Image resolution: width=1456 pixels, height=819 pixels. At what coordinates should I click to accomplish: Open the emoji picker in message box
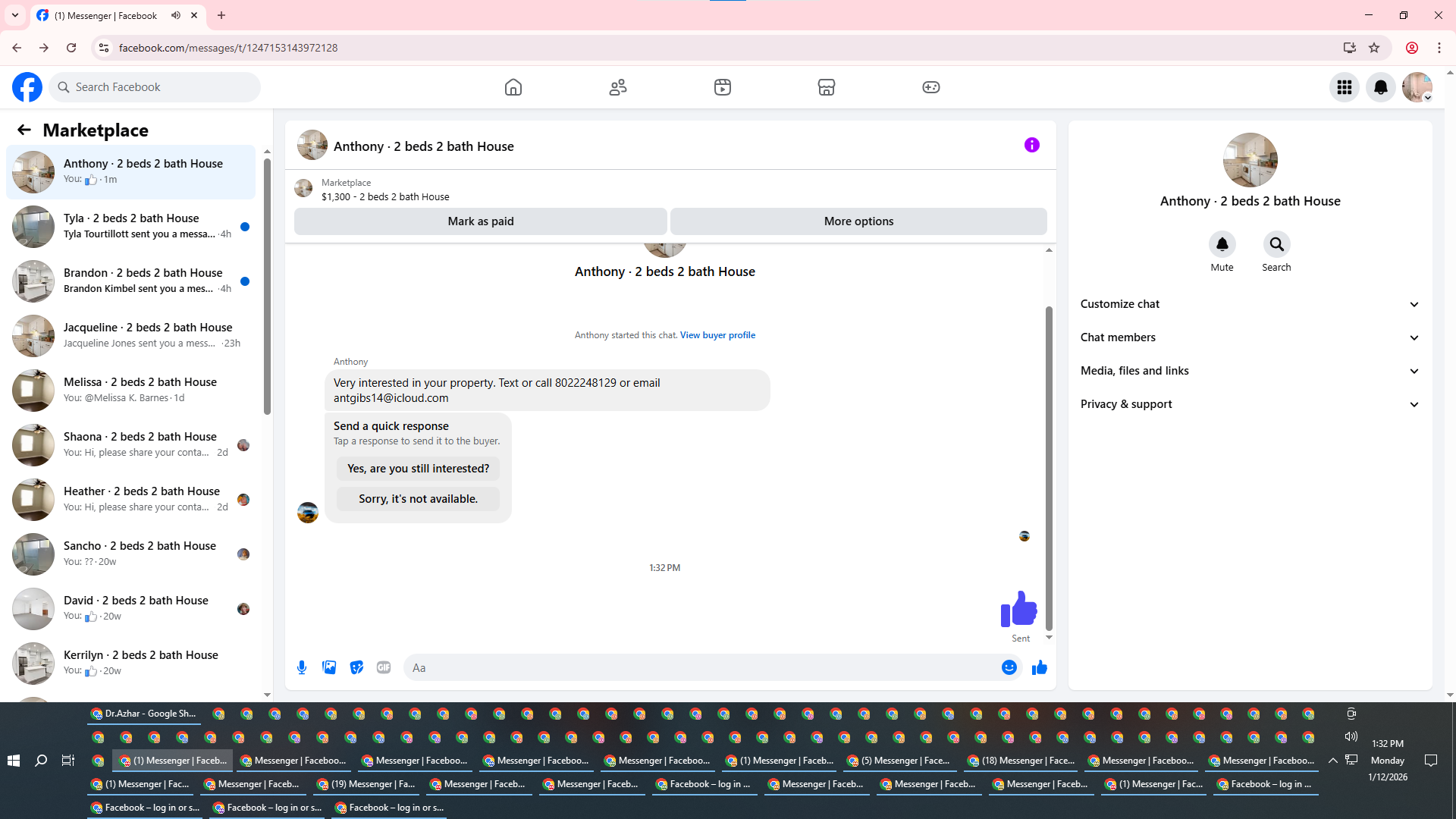(1009, 667)
